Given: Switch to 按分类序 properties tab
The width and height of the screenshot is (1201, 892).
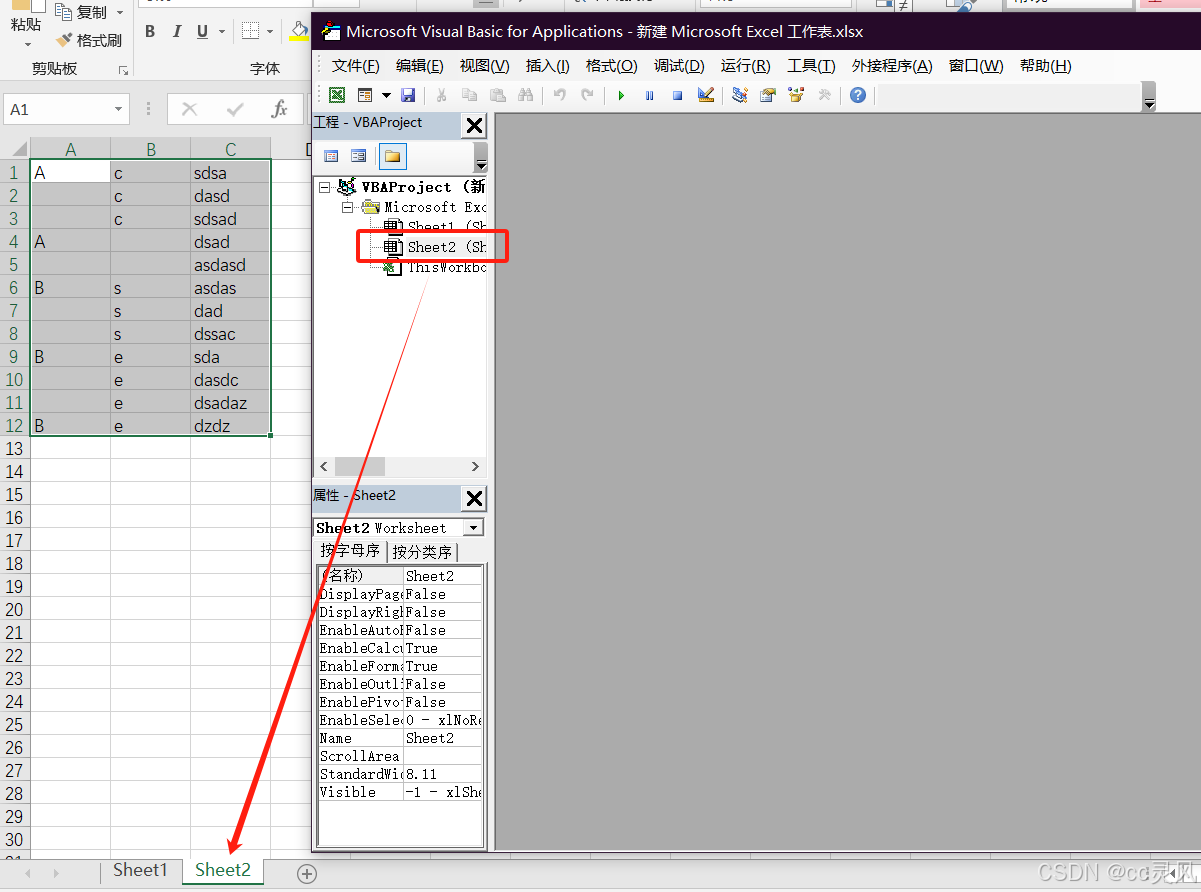Looking at the screenshot, I should (x=422, y=552).
